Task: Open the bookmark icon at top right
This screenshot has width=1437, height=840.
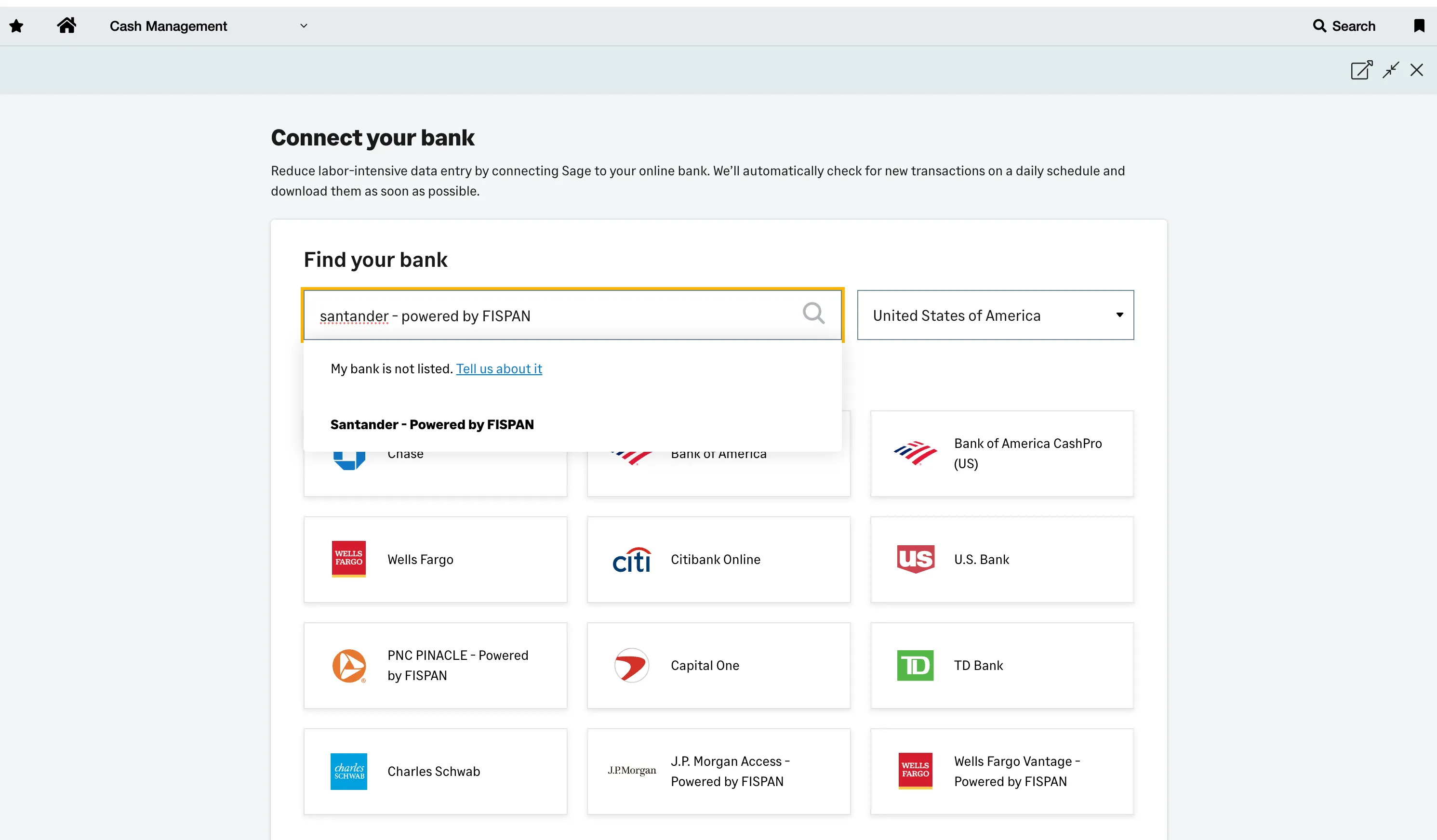Action: click(1419, 26)
